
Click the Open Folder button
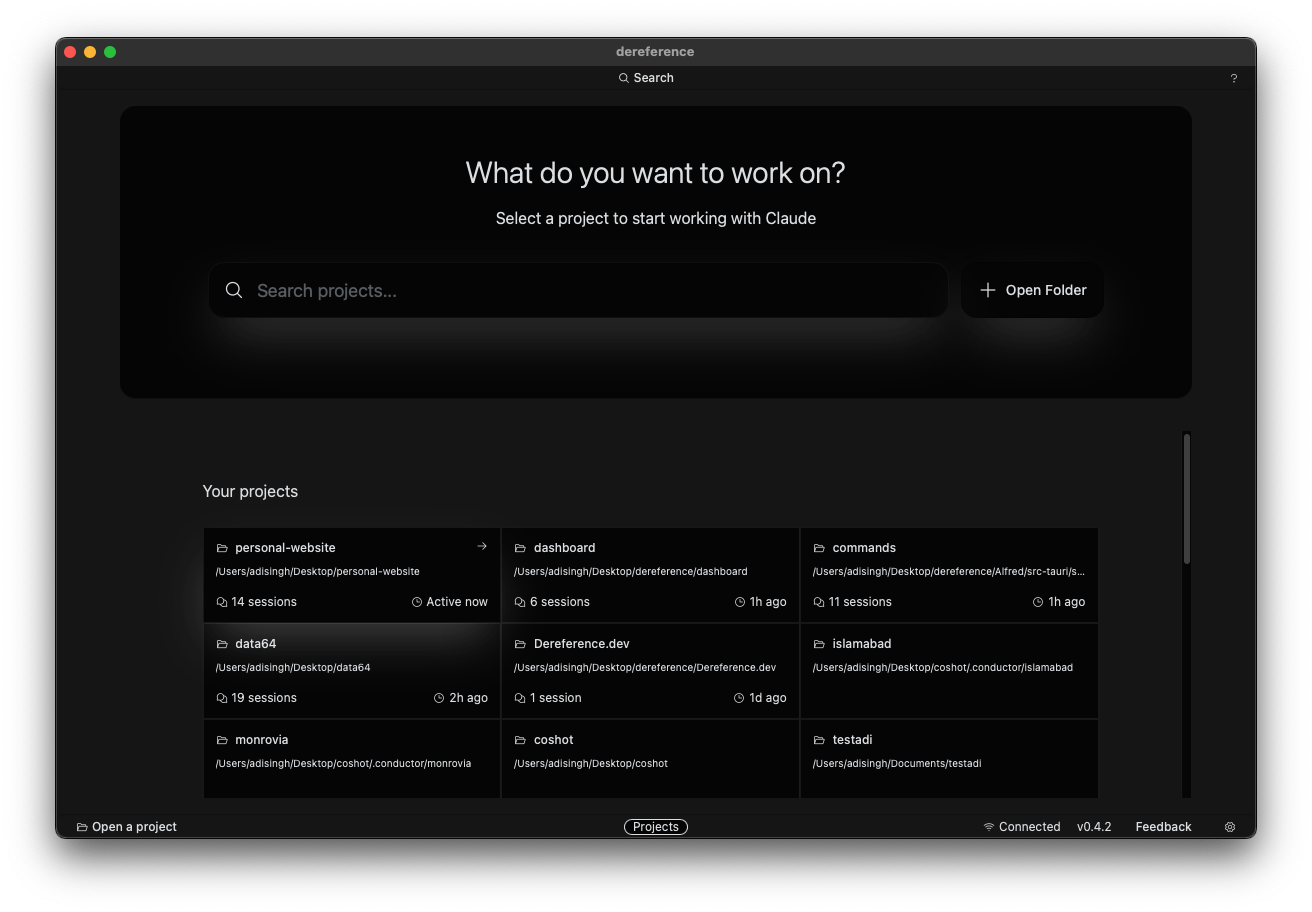pos(1032,290)
